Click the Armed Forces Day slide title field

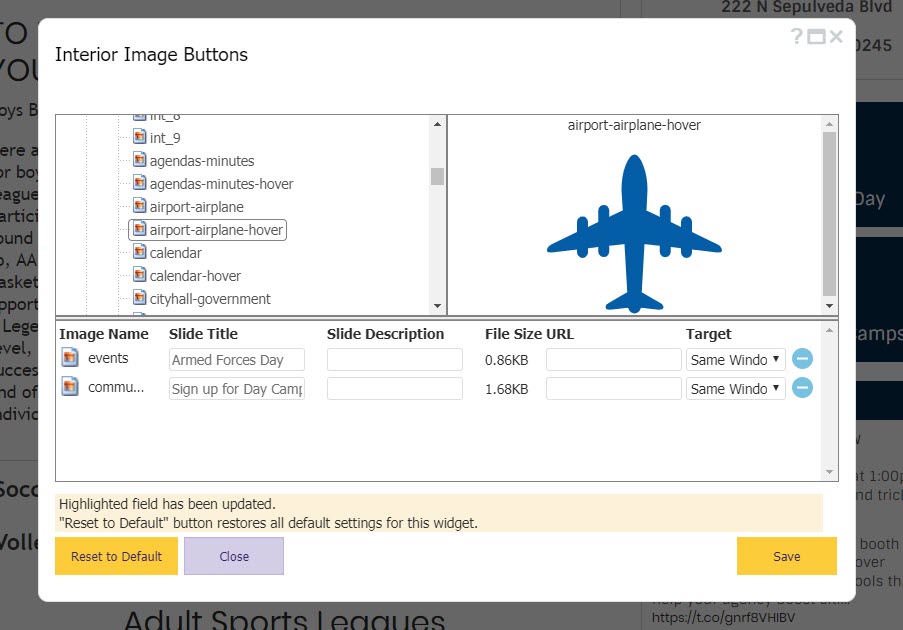(236, 360)
